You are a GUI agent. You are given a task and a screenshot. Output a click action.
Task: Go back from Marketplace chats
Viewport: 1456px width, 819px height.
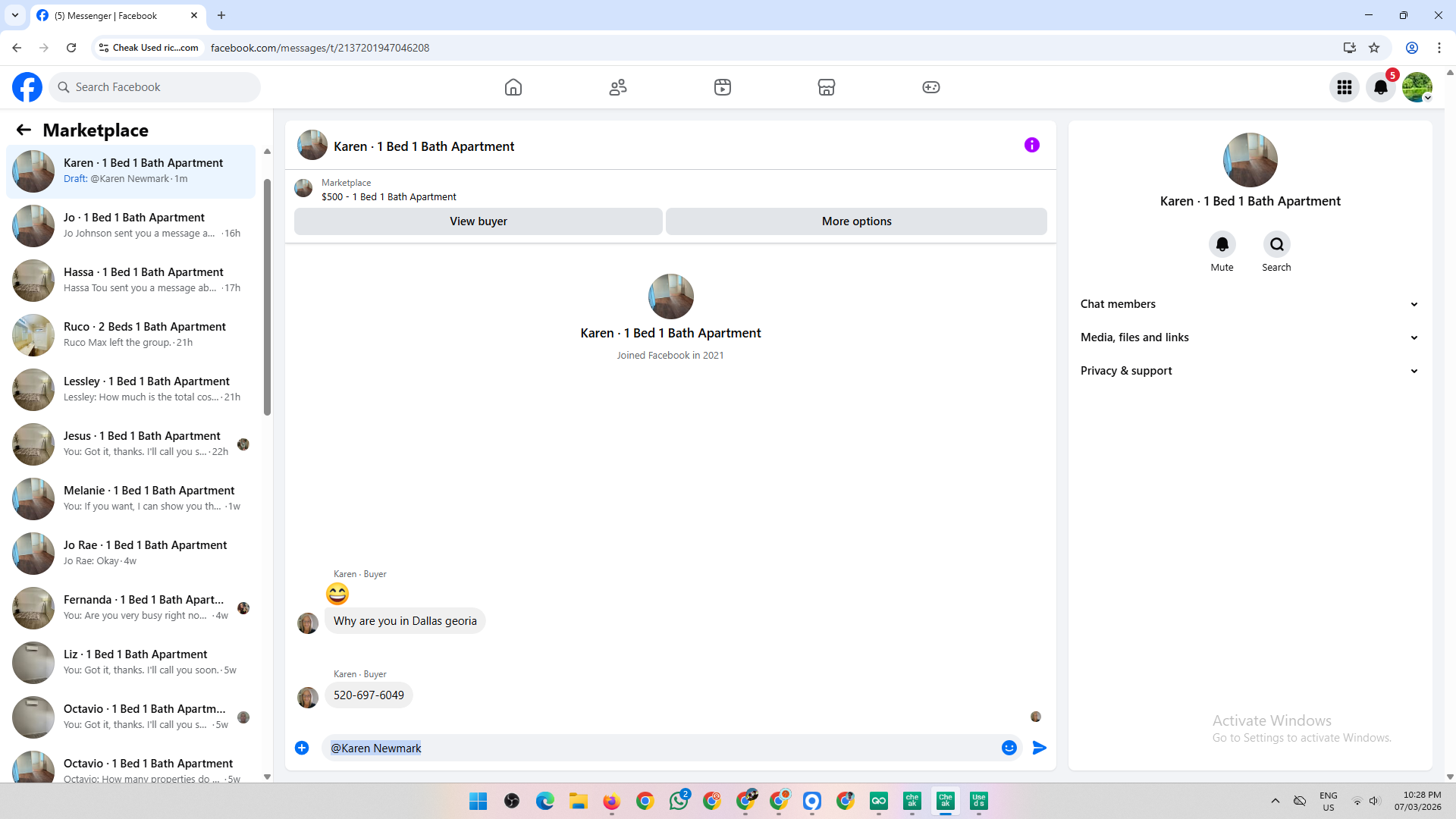coord(24,130)
